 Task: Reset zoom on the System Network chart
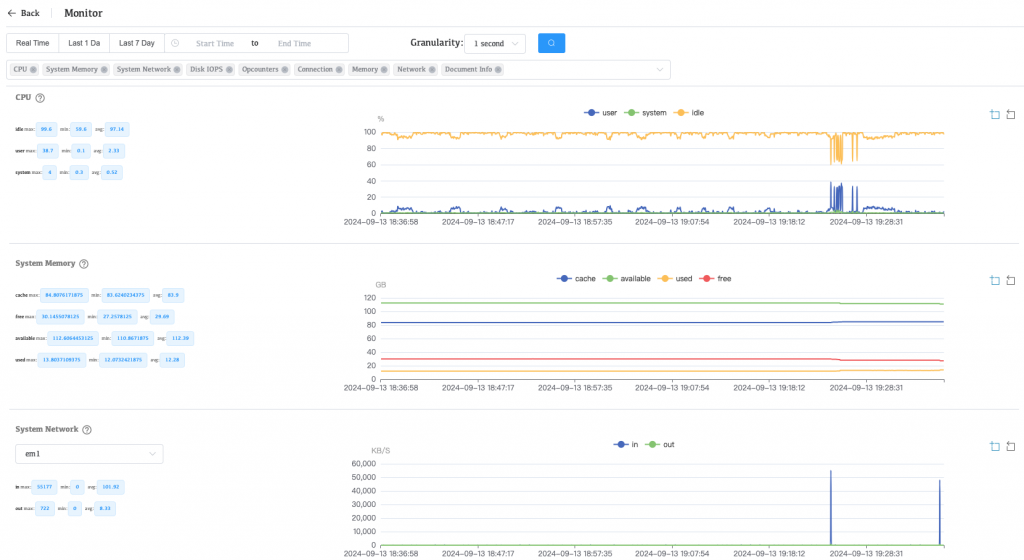(x=1010, y=447)
